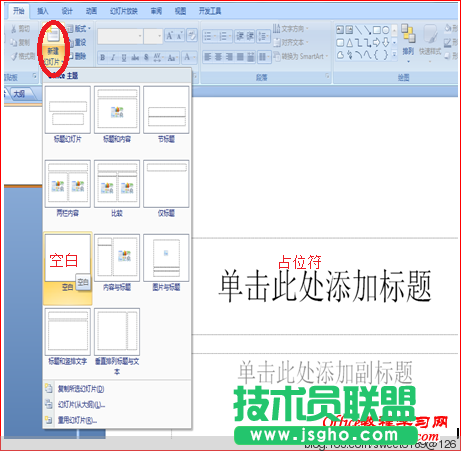Select the oval shape
The width and height of the screenshot is (461, 451).
tap(386, 30)
